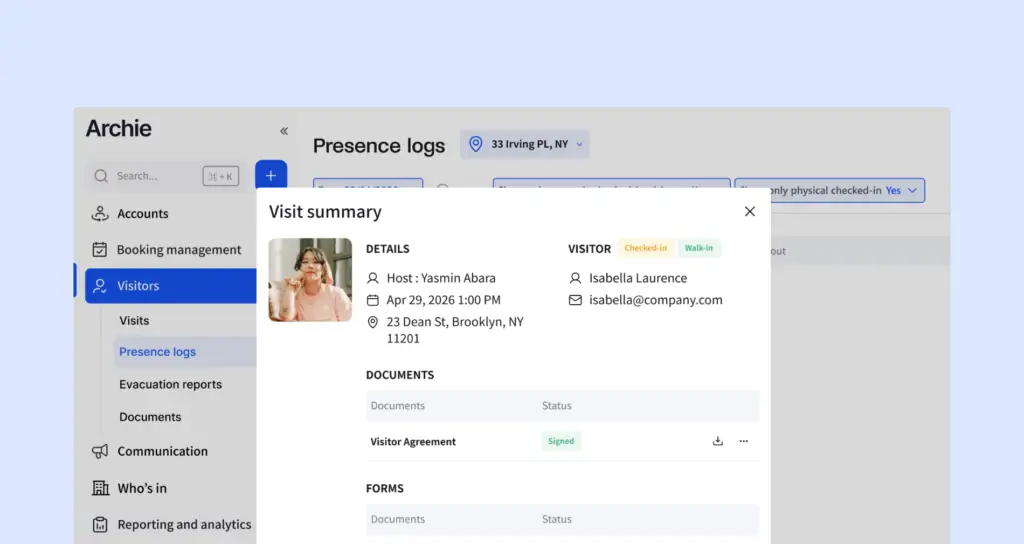Viewport: 1024px width, 544px height.
Task: Click Host : Yasmin Abara text
Action: pos(441,278)
